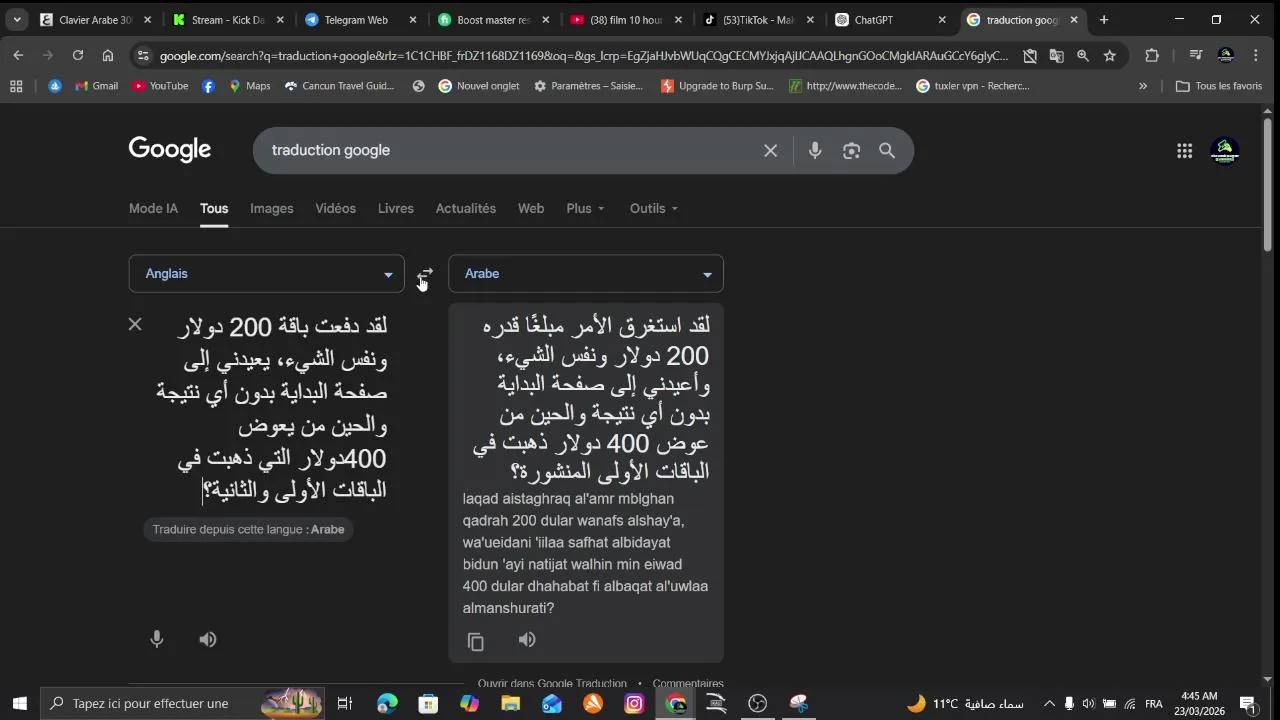Close the Clavier Arabe browser tab
Screen dimensions: 1280x720
click(x=148, y=20)
